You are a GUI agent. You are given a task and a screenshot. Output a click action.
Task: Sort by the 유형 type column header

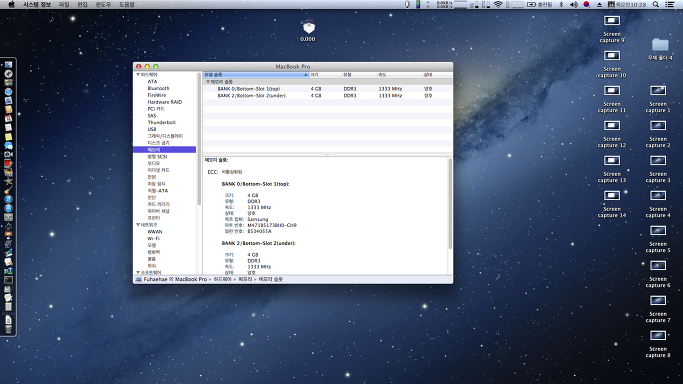pyautogui.click(x=359, y=75)
